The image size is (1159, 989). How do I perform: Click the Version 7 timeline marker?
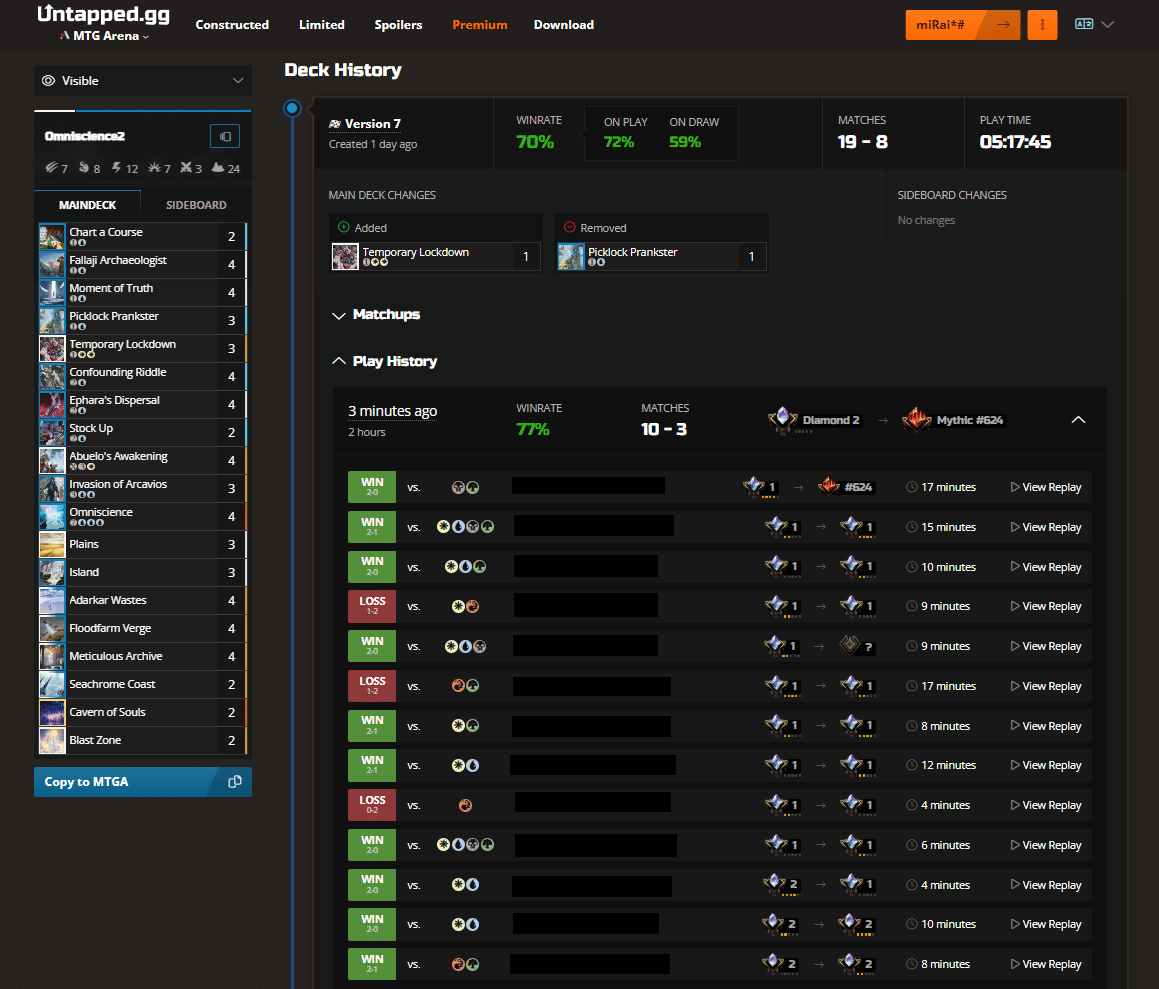[x=292, y=109]
